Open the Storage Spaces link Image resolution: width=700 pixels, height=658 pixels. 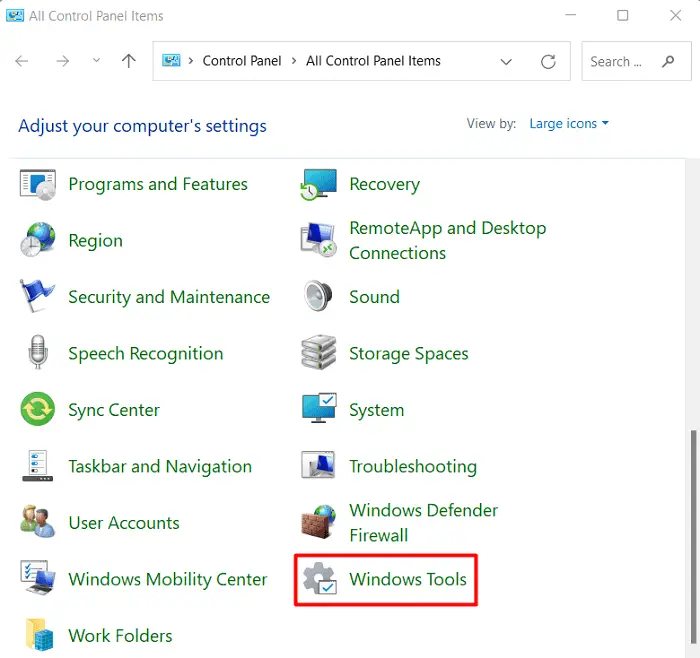[409, 354]
